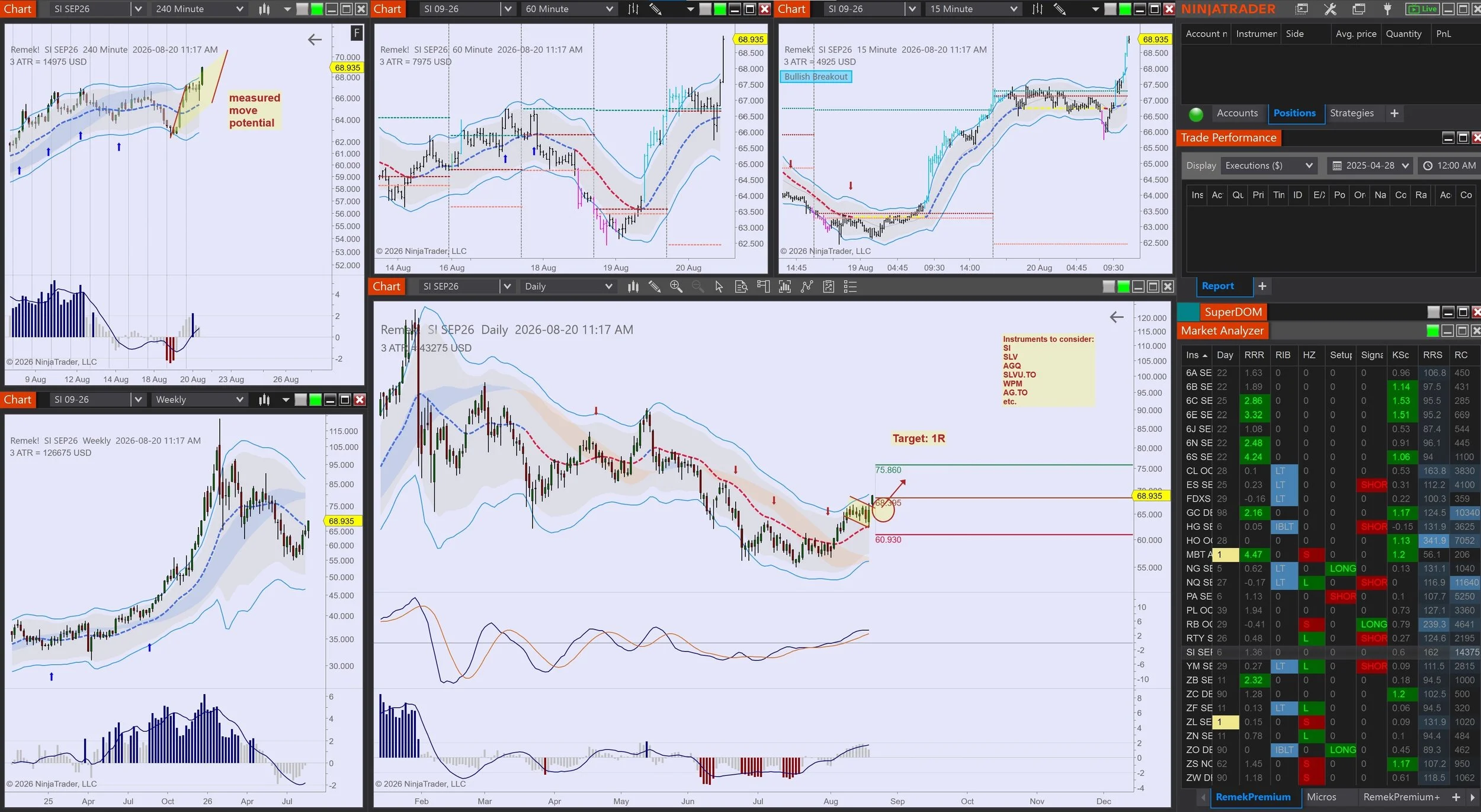
Task: Open Executions ($) display dropdown
Action: click(1269, 166)
